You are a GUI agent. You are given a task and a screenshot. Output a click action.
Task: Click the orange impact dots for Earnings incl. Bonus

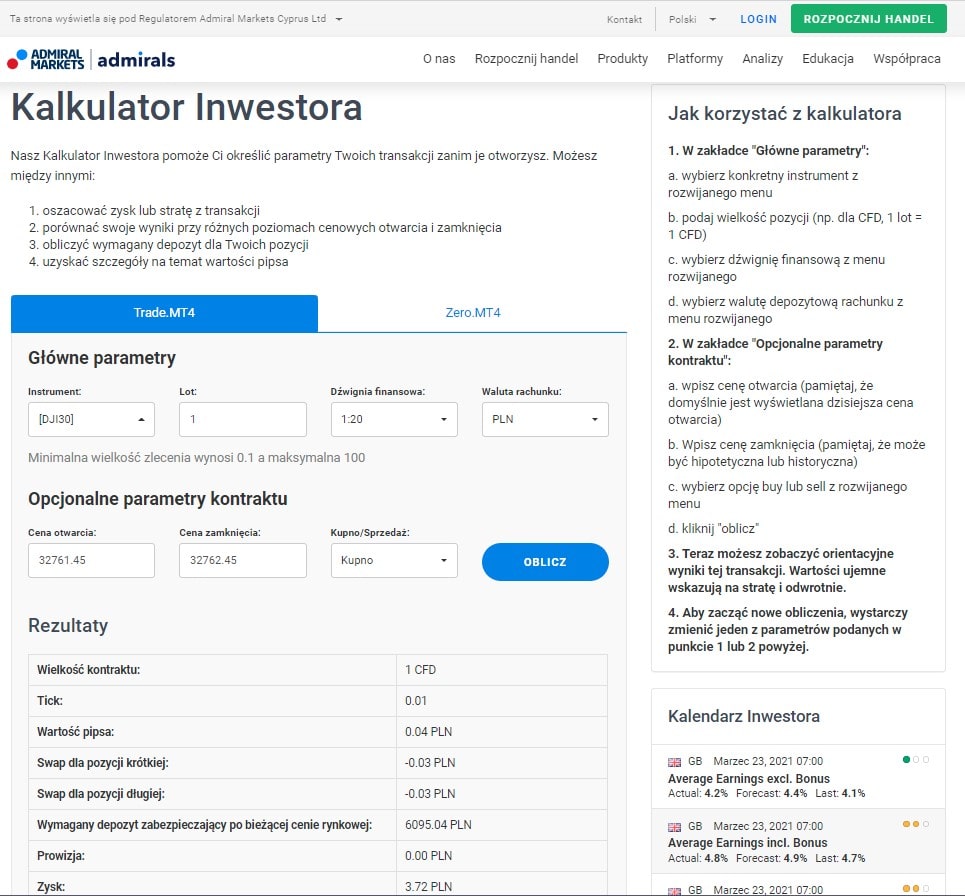(916, 824)
